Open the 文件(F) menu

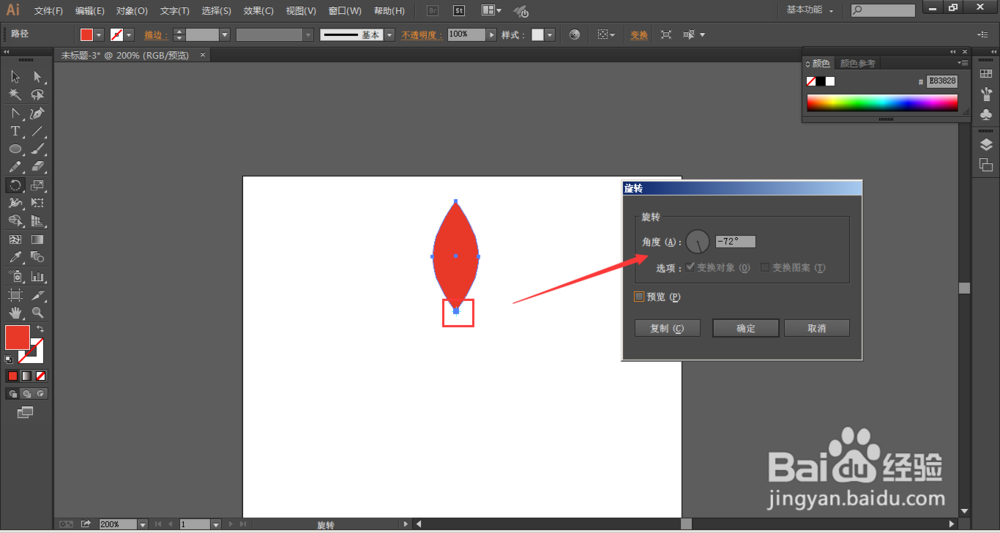(48, 11)
